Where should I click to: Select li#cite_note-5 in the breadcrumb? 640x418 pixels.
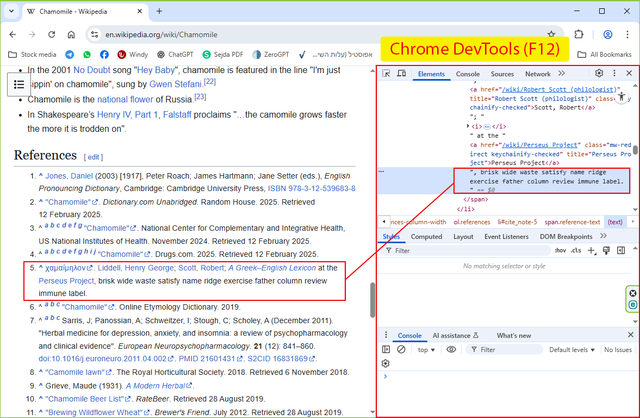[517, 222]
